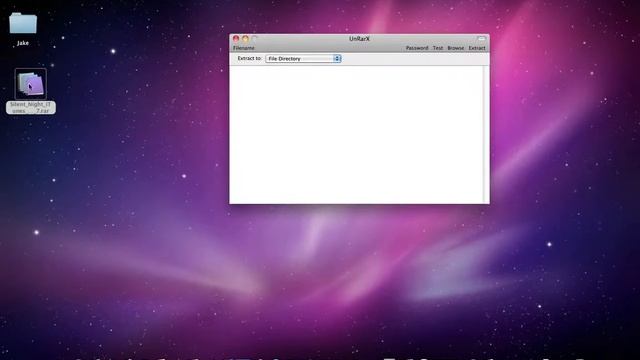The width and height of the screenshot is (640, 360).
Task: Click the Jake folder name label
Action: click(x=23, y=43)
